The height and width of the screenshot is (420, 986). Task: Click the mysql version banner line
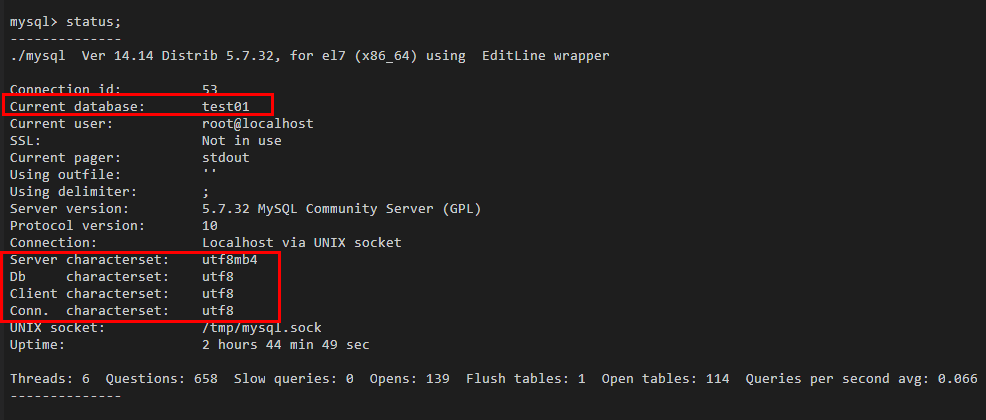309,56
